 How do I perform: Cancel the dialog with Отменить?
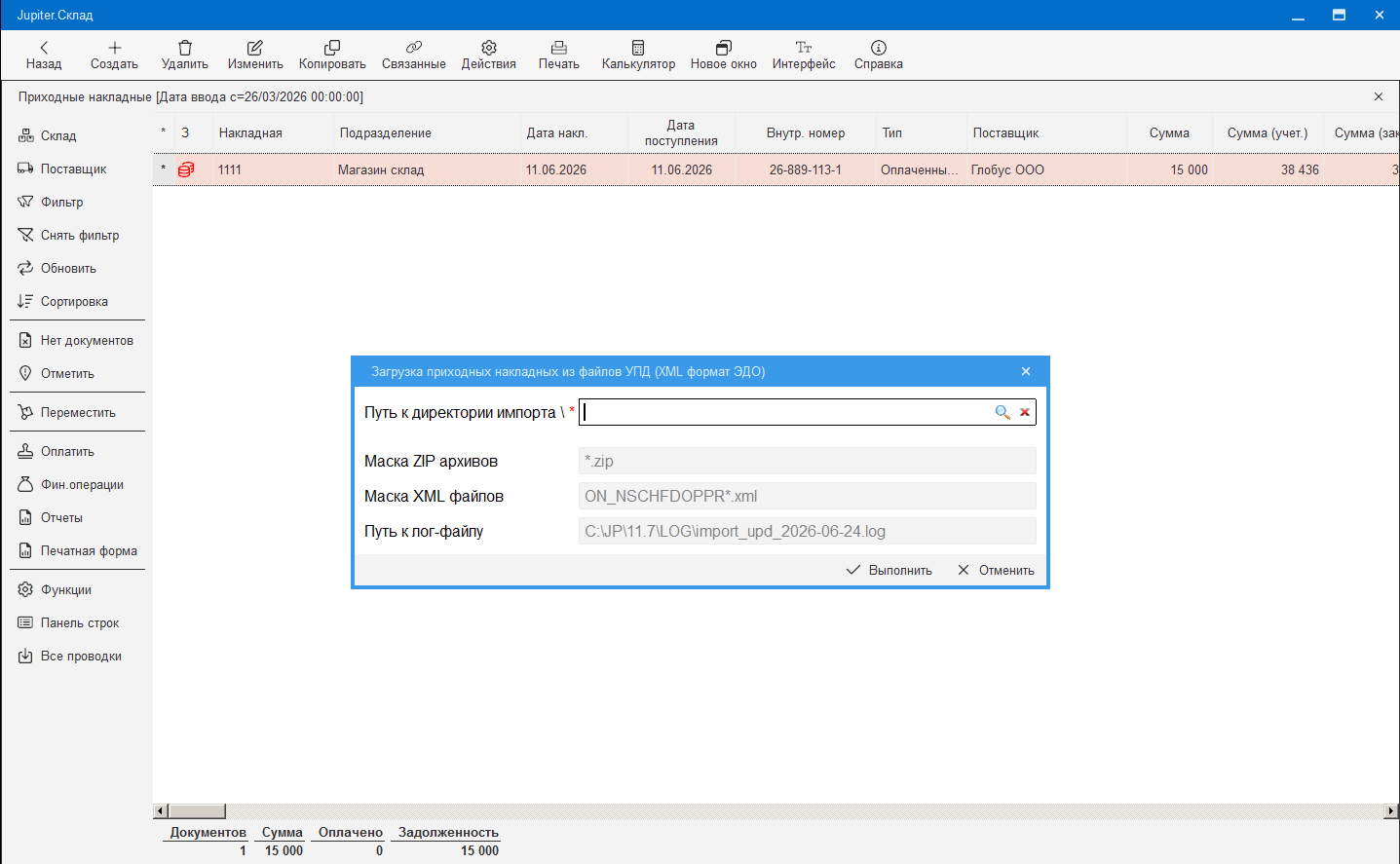pyautogui.click(x=997, y=570)
